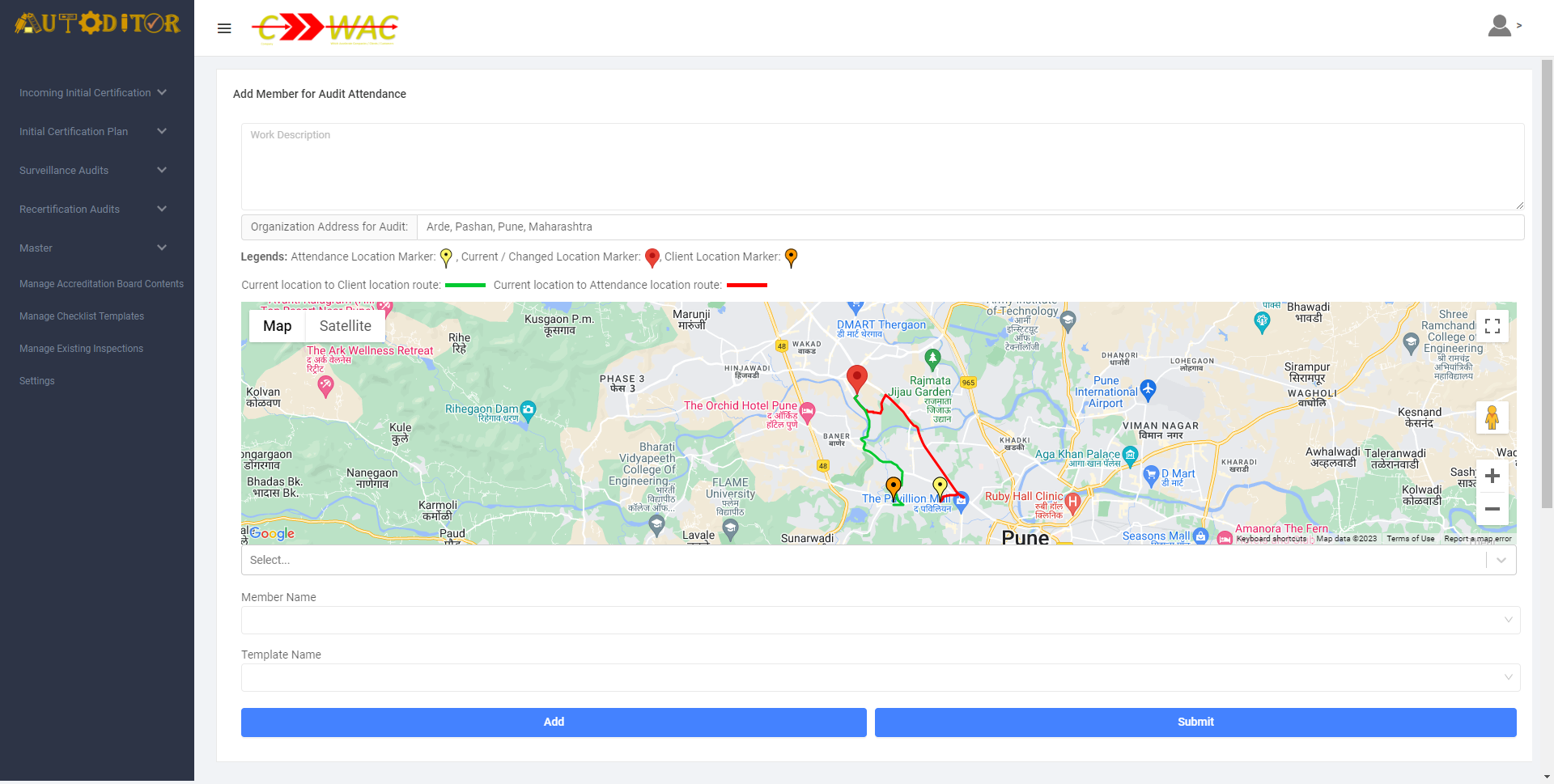Click the Add button
The image size is (1554, 784).
554,723
